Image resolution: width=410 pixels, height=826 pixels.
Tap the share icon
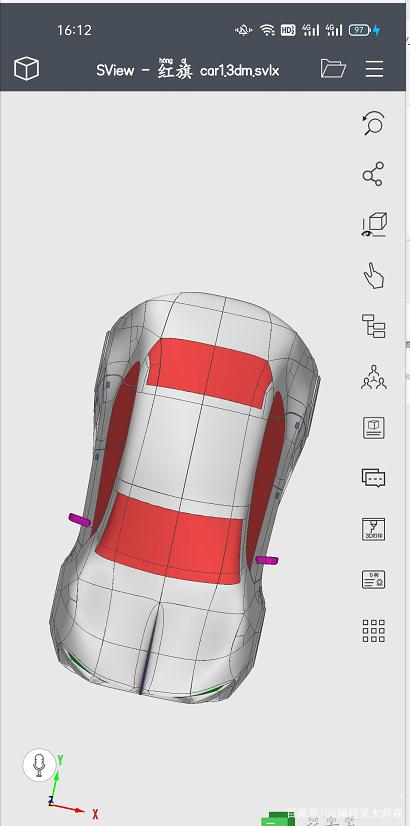tap(373, 174)
